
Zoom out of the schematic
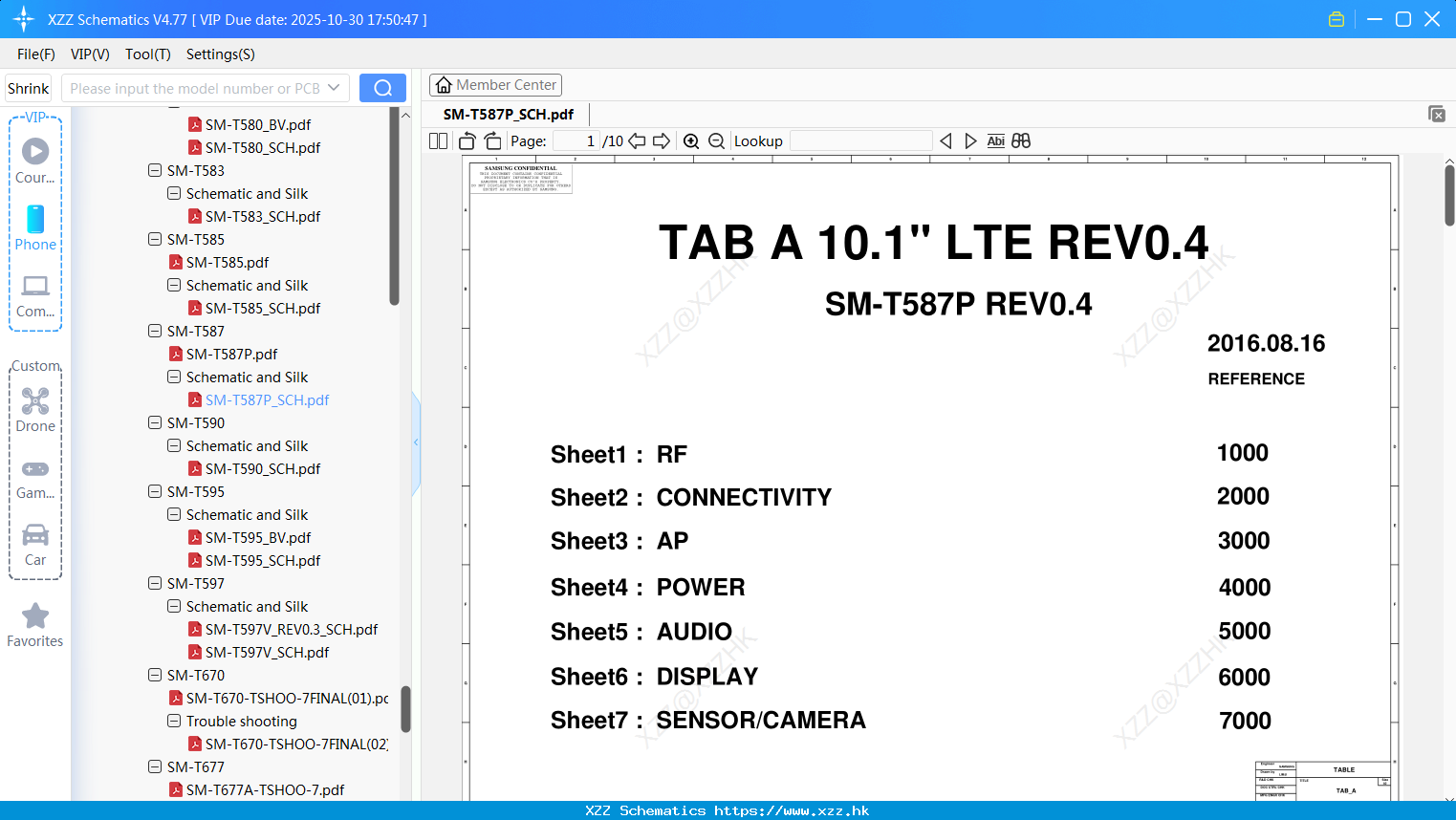pyautogui.click(x=716, y=140)
